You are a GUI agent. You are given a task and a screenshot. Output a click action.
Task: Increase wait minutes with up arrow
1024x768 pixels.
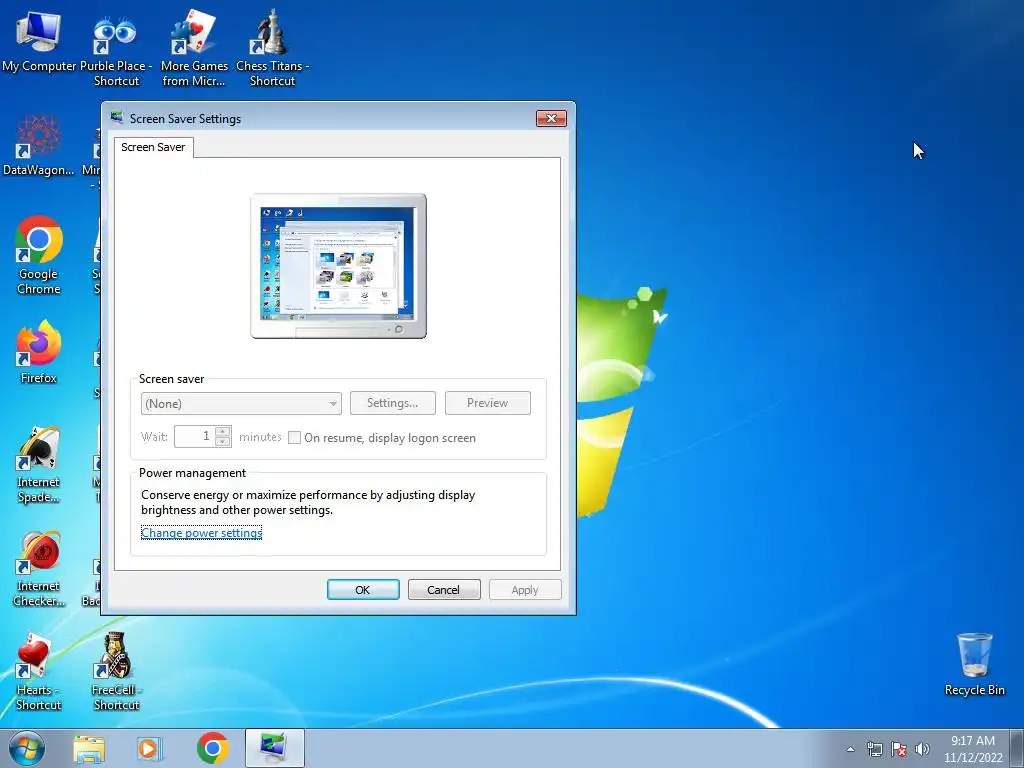pyautogui.click(x=223, y=431)
